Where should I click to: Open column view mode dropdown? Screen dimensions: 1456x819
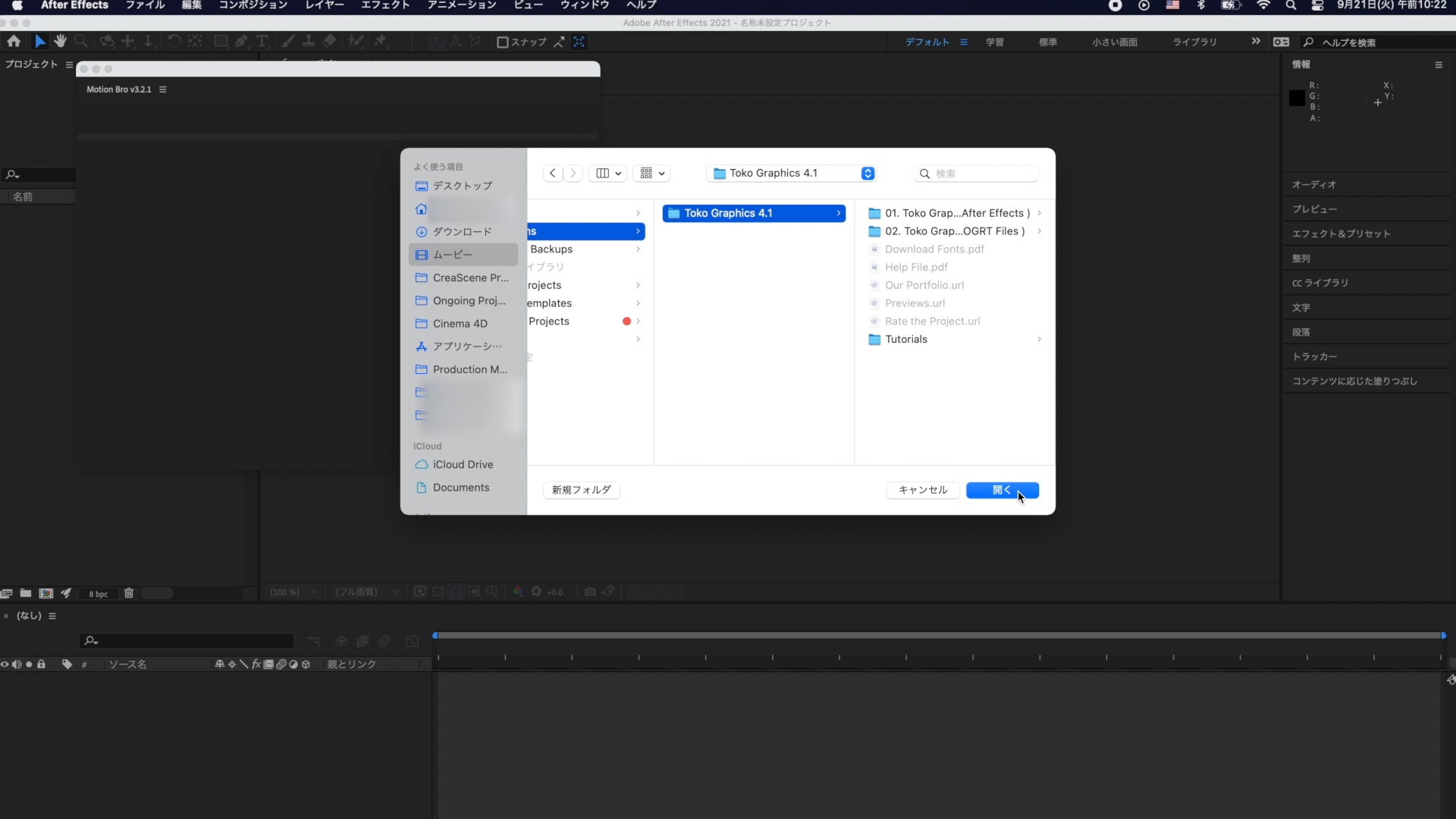[x=609, y=174]
